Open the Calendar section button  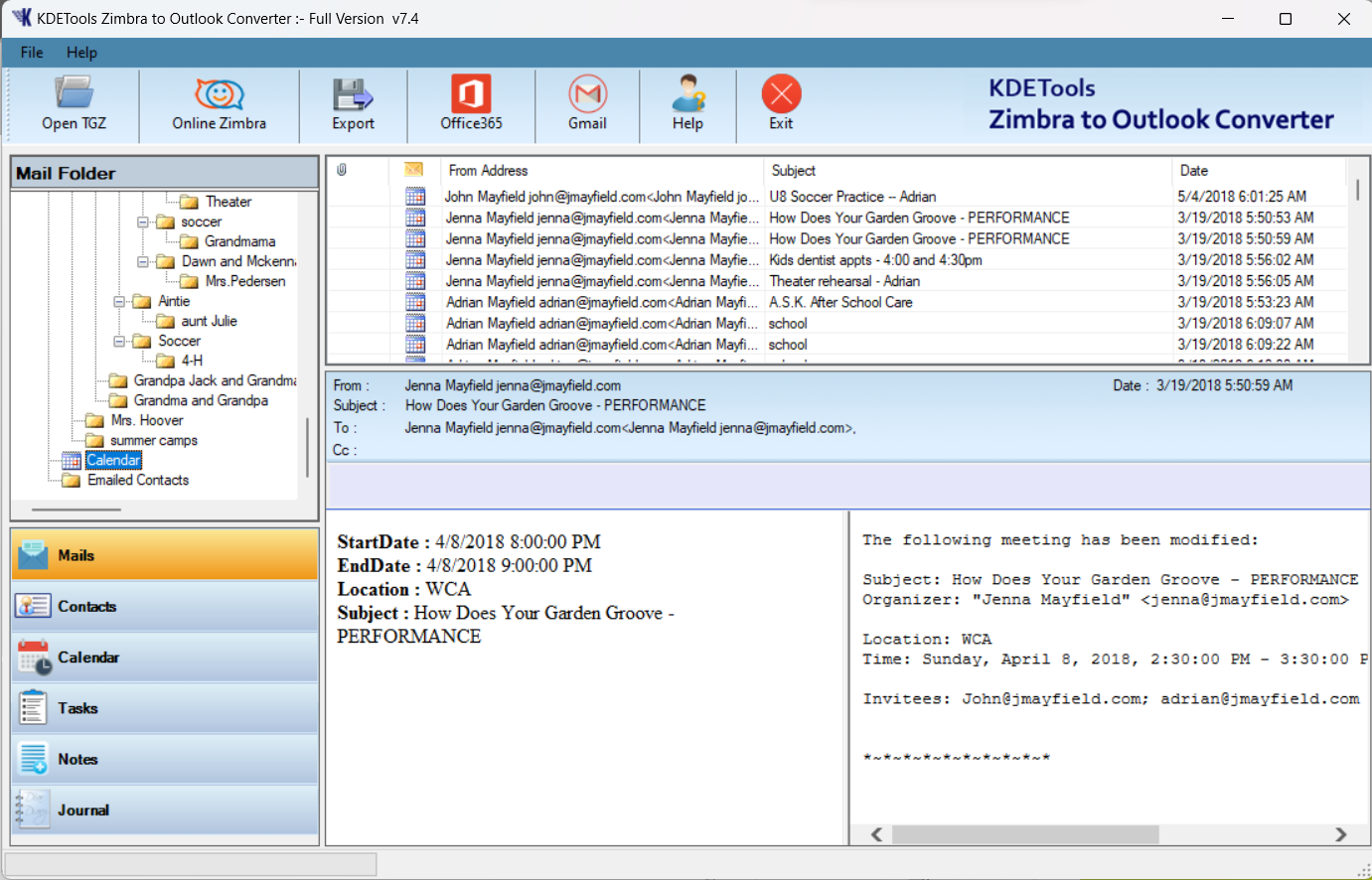click(165, 658)
